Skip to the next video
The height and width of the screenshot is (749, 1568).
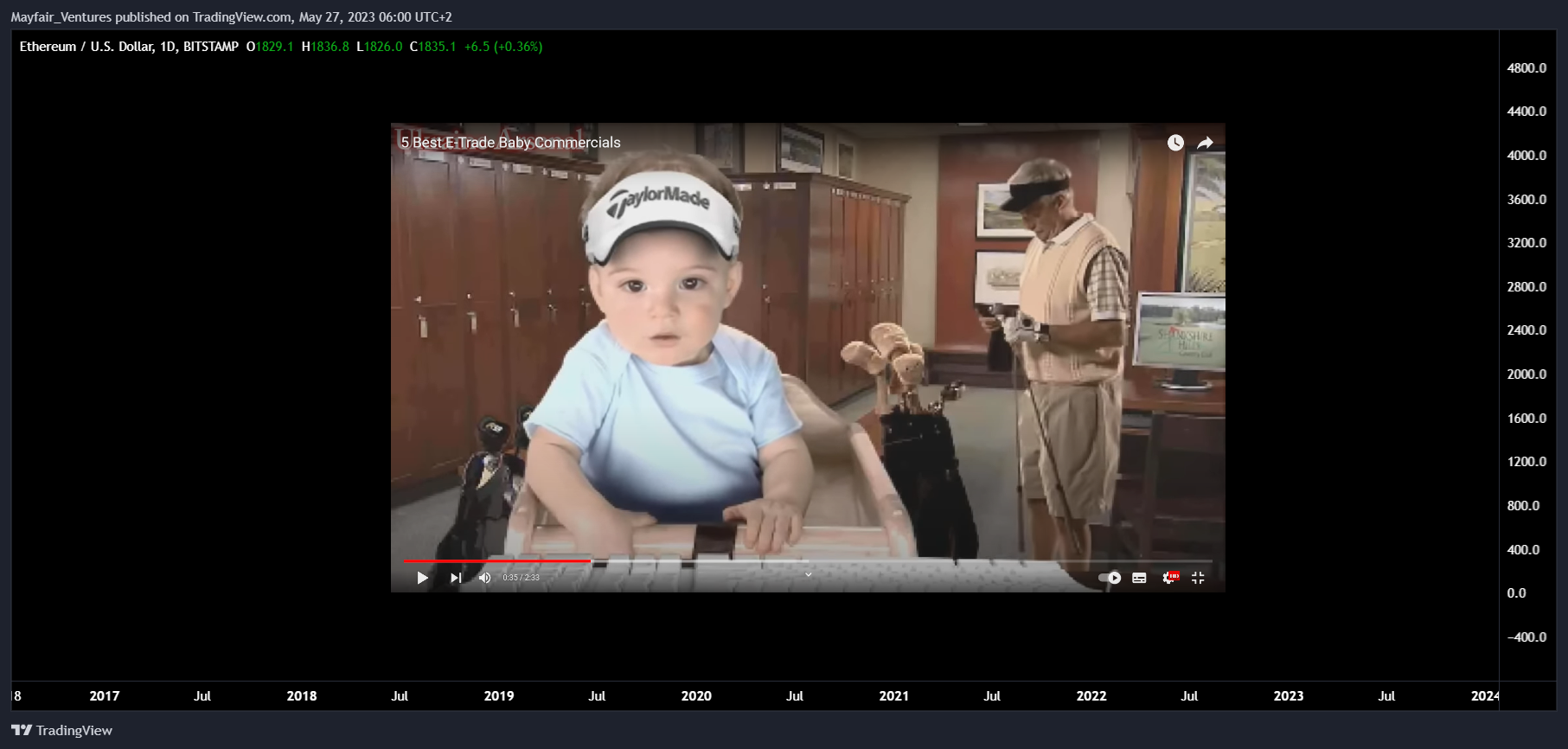click(x=456, y=578)
